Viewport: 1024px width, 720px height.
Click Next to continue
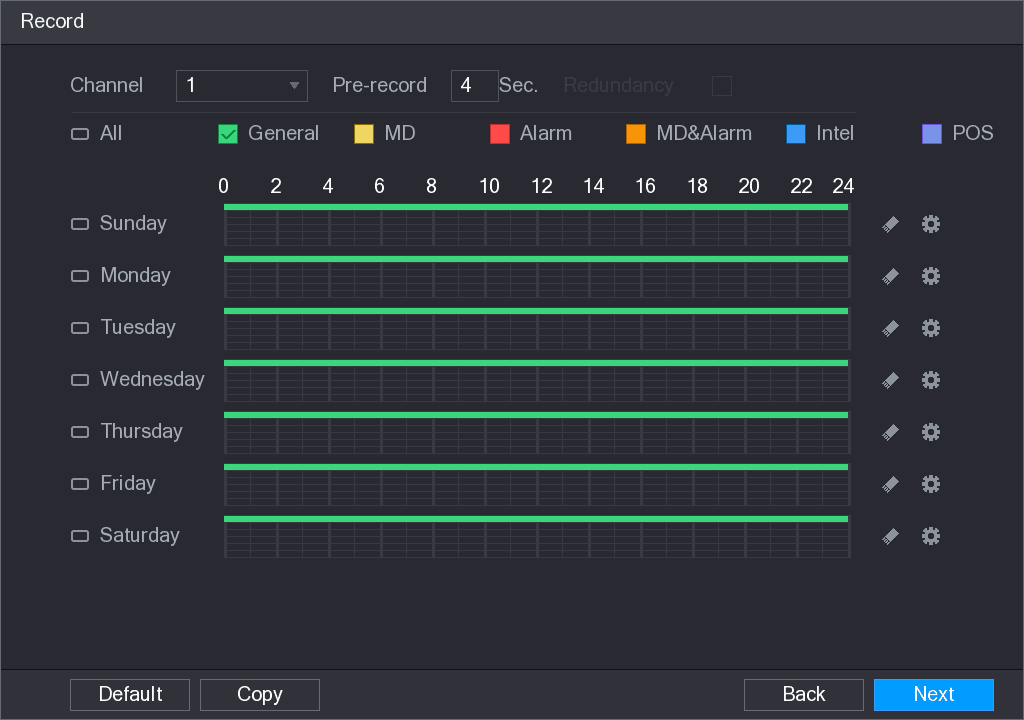(x=934, y=695)
